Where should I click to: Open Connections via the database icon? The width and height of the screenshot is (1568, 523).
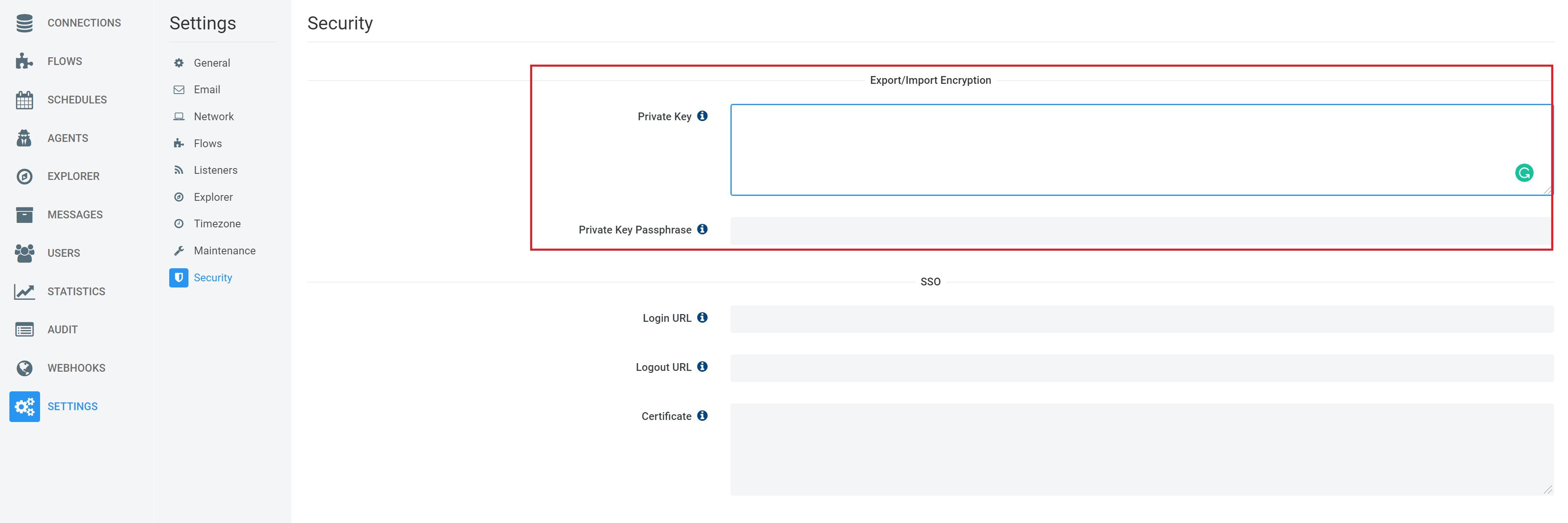pos(25,23)
